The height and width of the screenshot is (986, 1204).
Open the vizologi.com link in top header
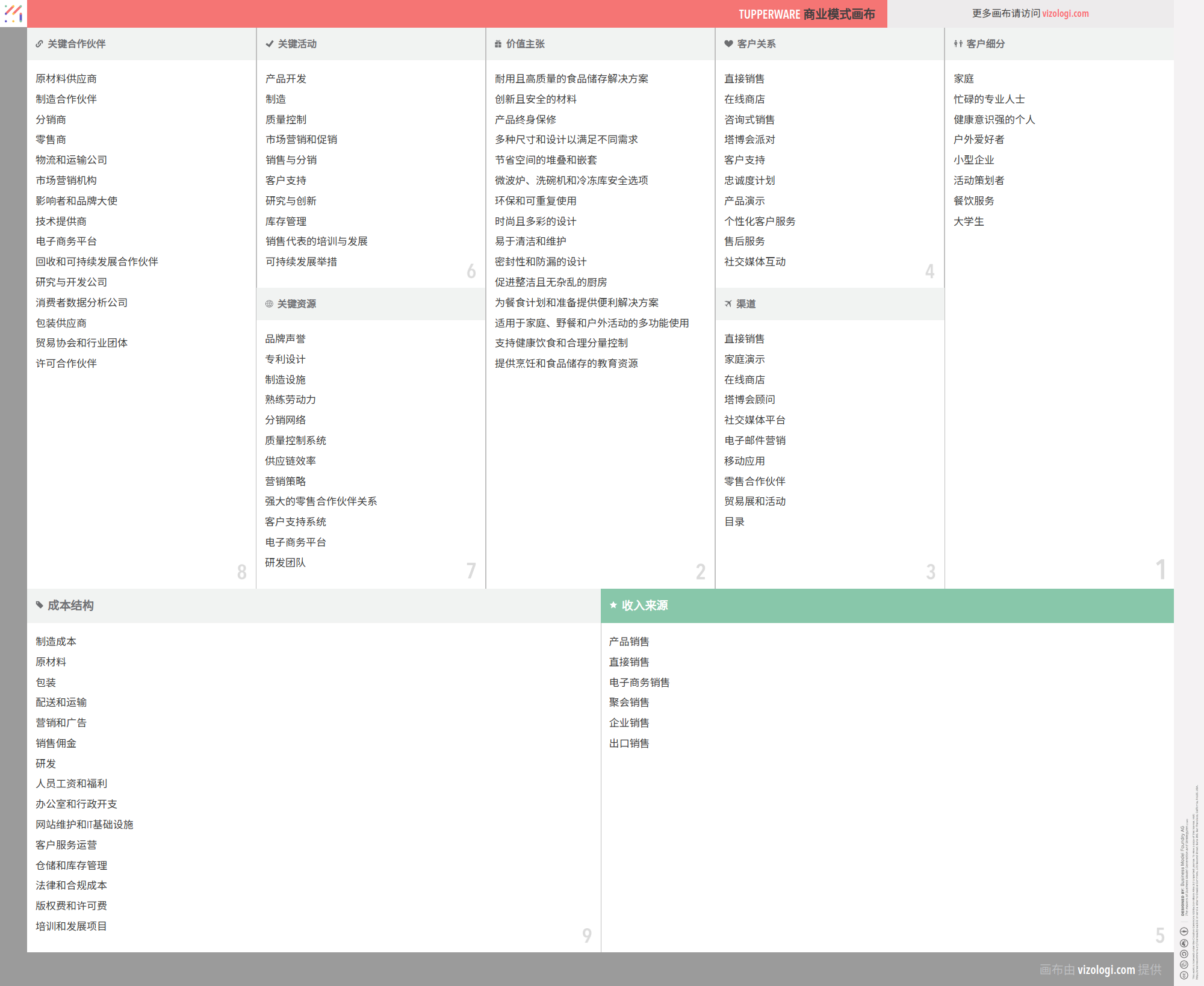[1065, 13]
